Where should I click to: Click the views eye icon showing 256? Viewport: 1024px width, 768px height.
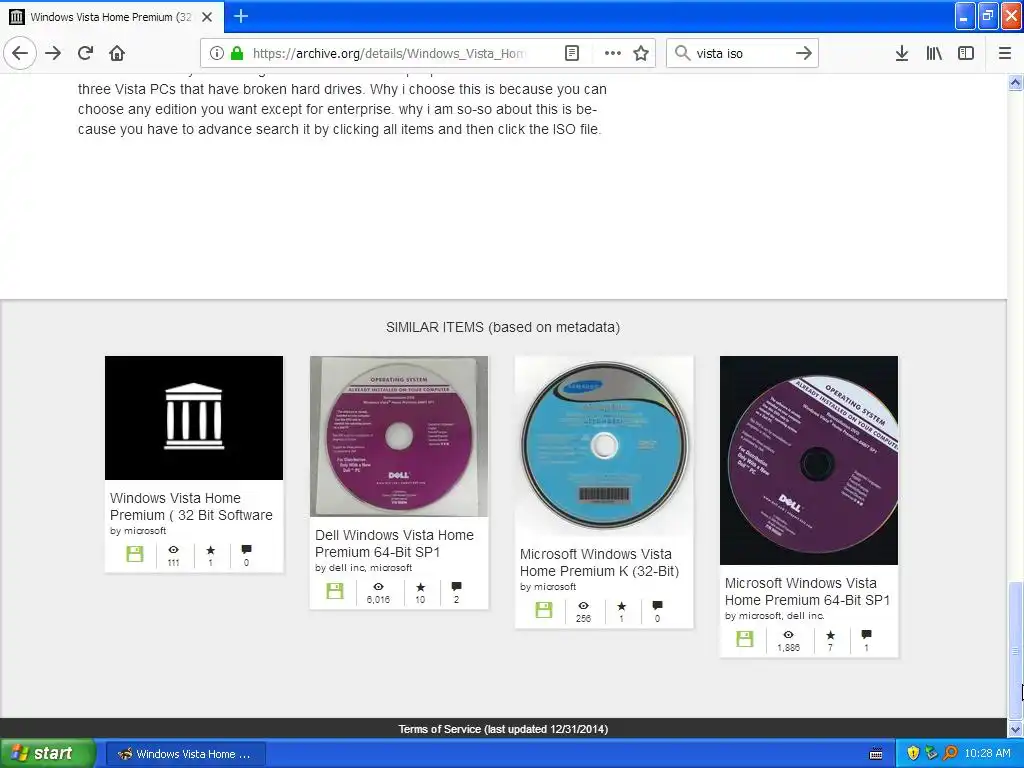coord(583,606)
